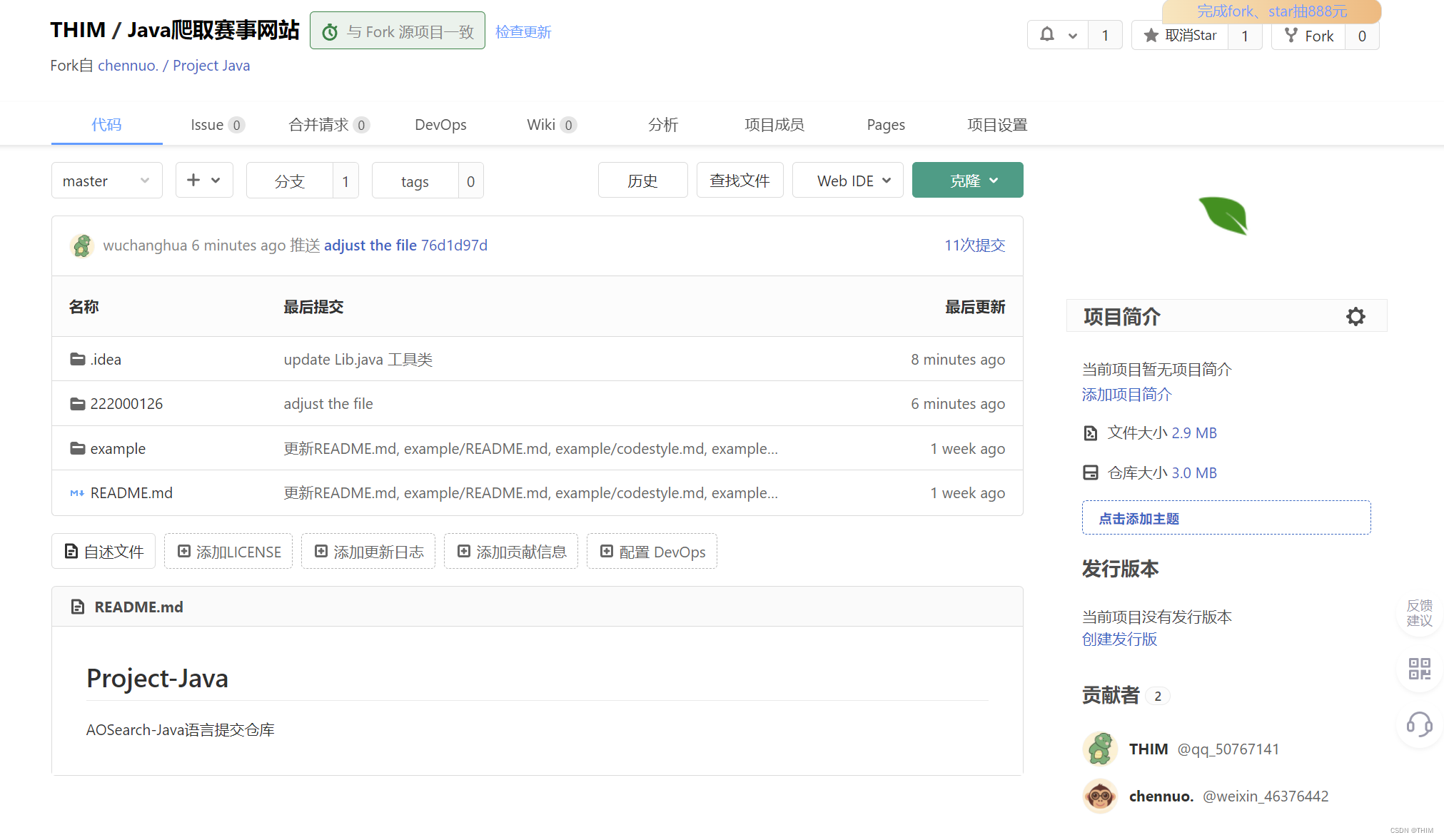This screenshot has height=840, width=1444.
Task: Switch to the Issue tab
Action: 218,125
